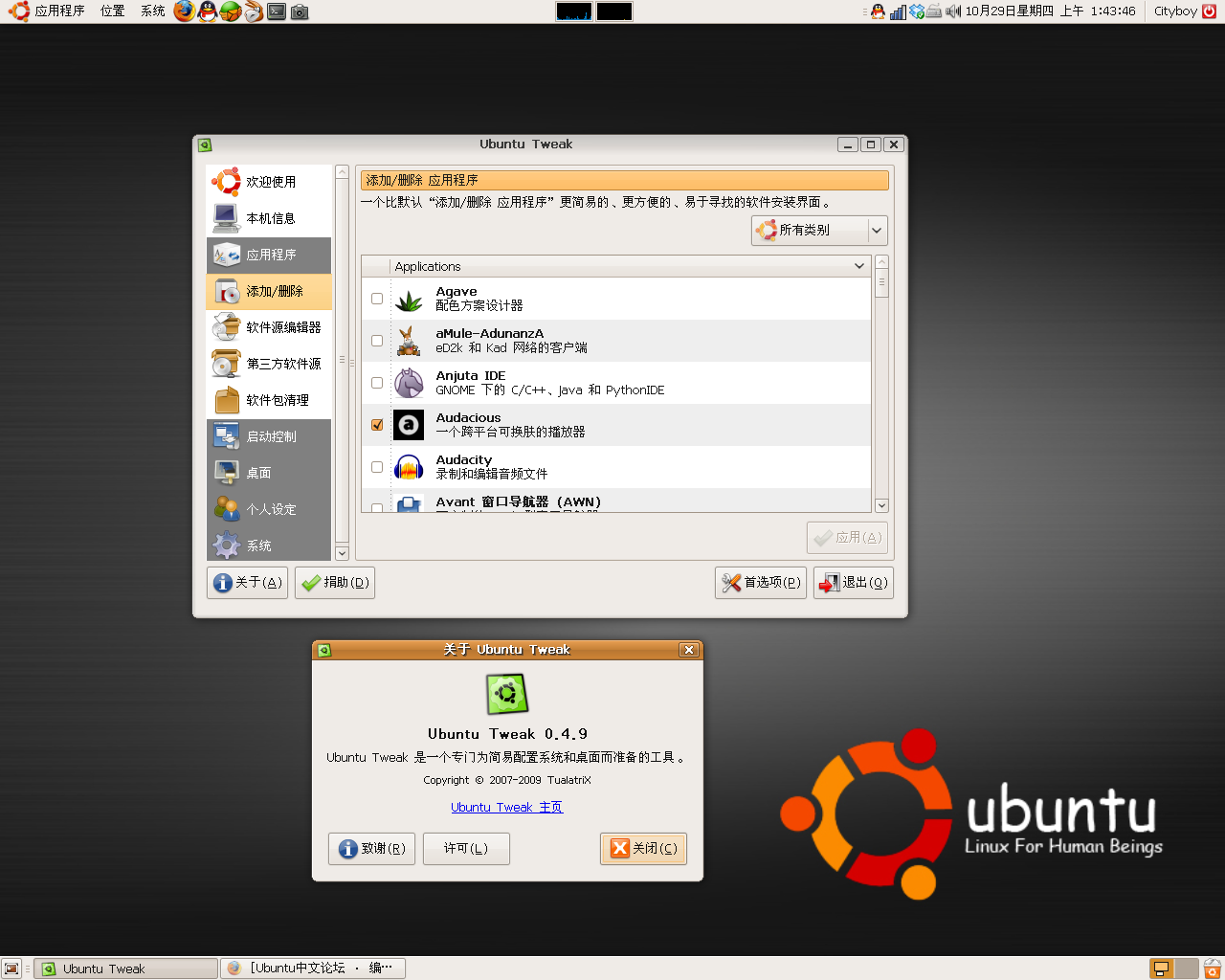The width and height of the screenshot is (1225, 980).
Task: Open the terminal launcher in top panel
Action: click(277, 11)
